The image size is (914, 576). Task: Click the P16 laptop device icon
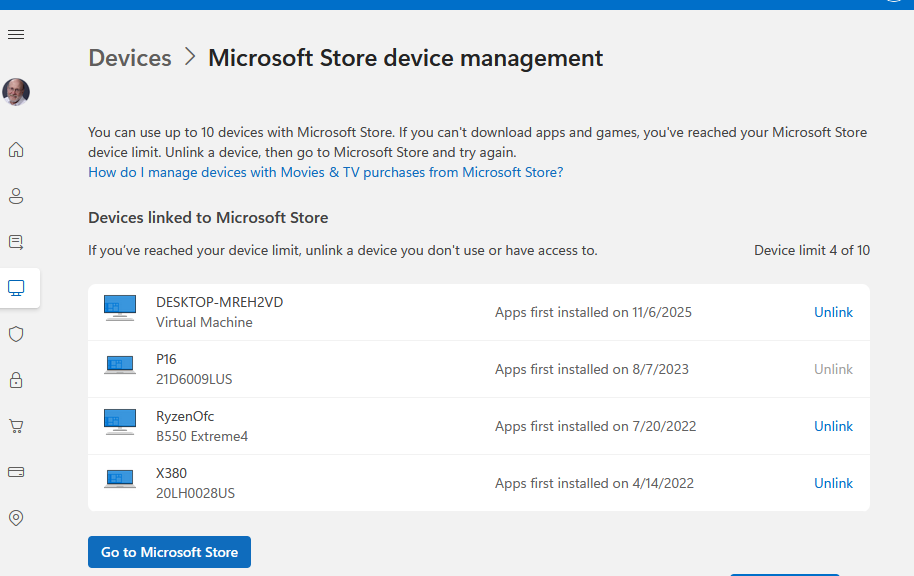(x=120, y=365)
